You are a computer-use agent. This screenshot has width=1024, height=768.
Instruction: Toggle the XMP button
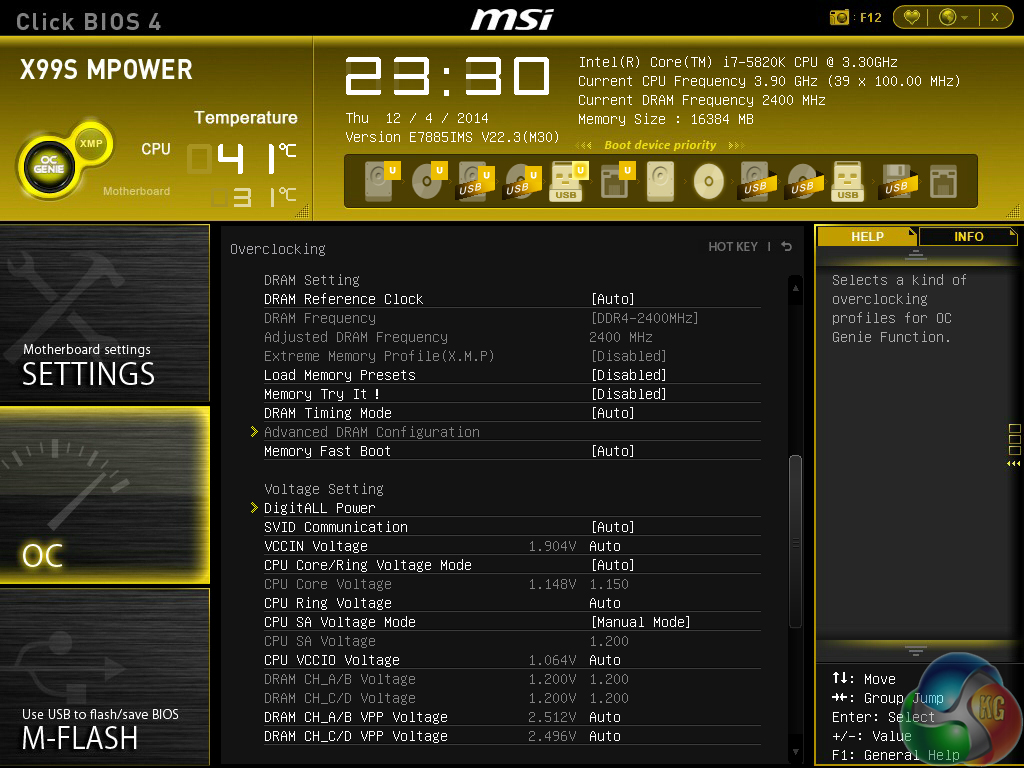click(91, 144)
